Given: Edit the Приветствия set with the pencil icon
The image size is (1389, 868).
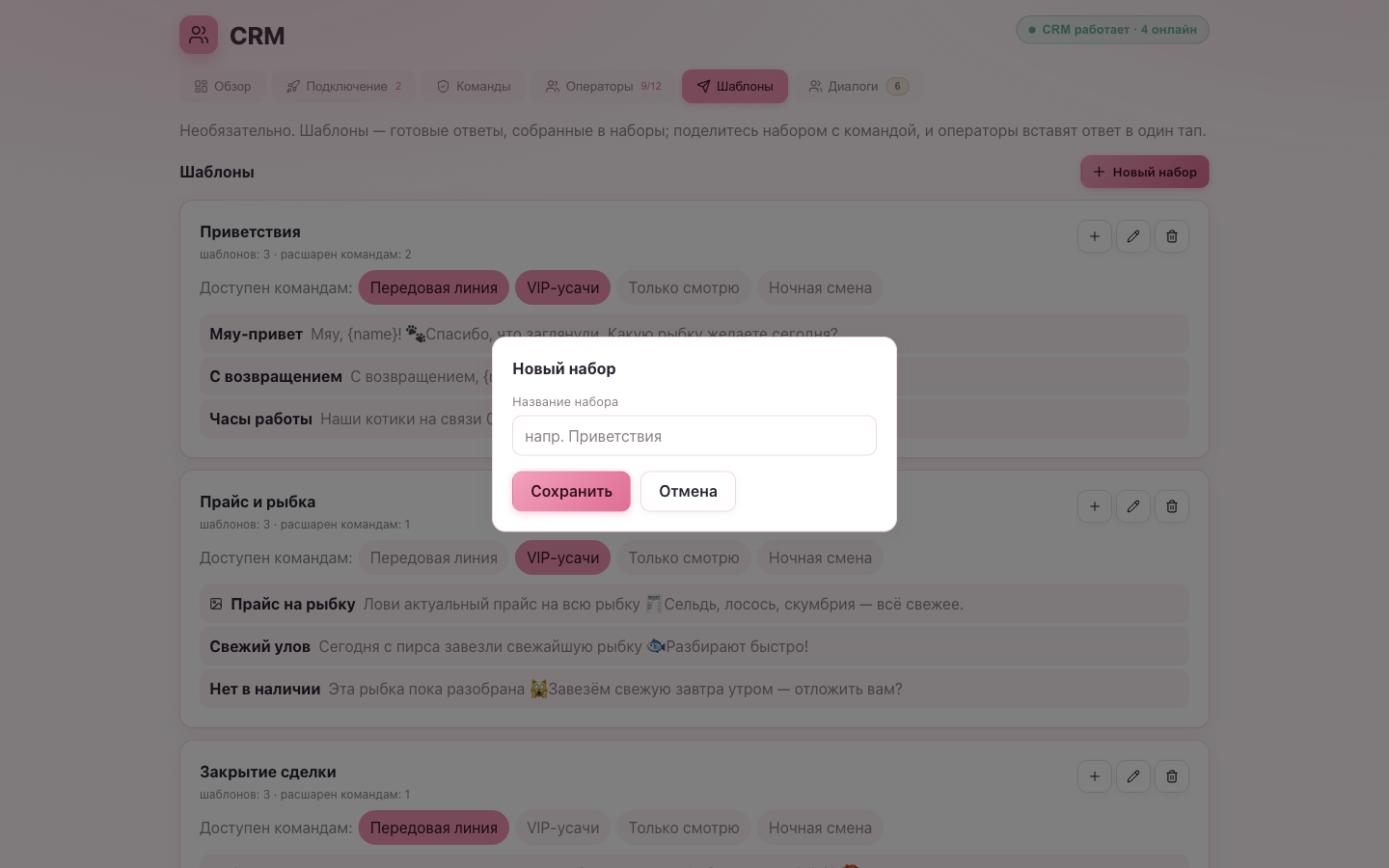Looking at the screenshot, I should pyautogui.click(x=1133, y=236).
